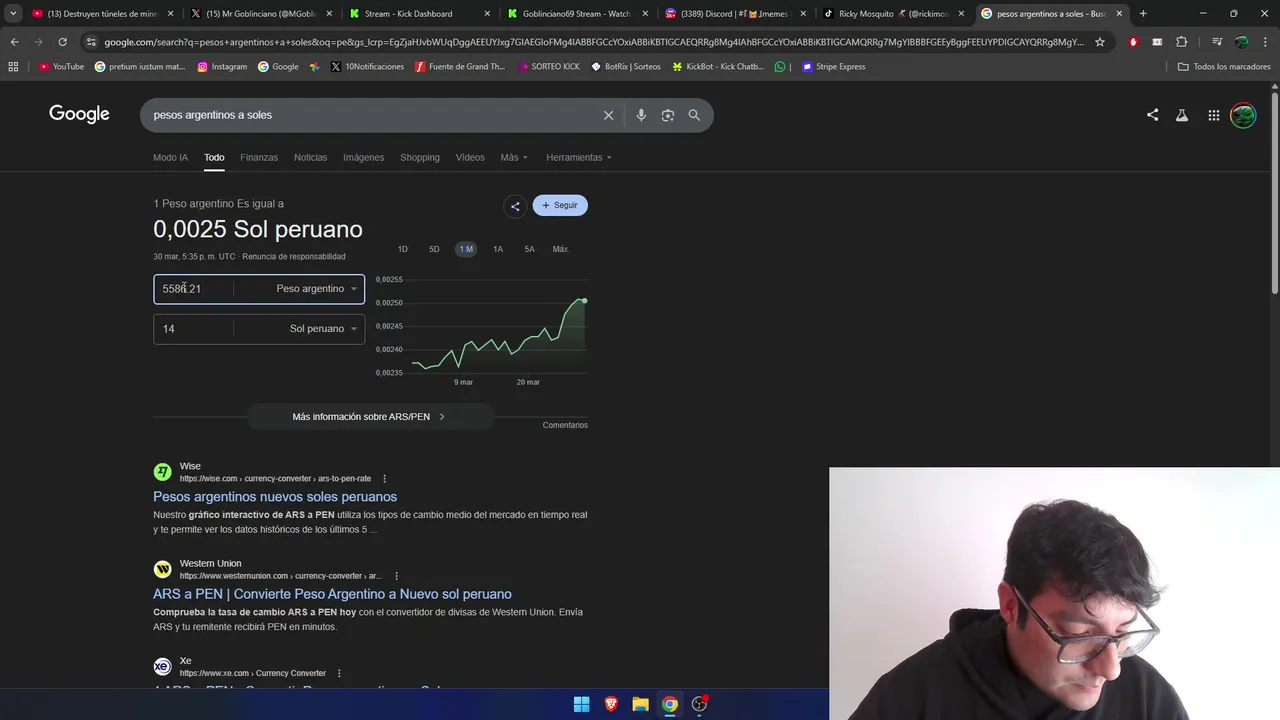
Task: Select the 5D chart range
Action: [434, 249]
